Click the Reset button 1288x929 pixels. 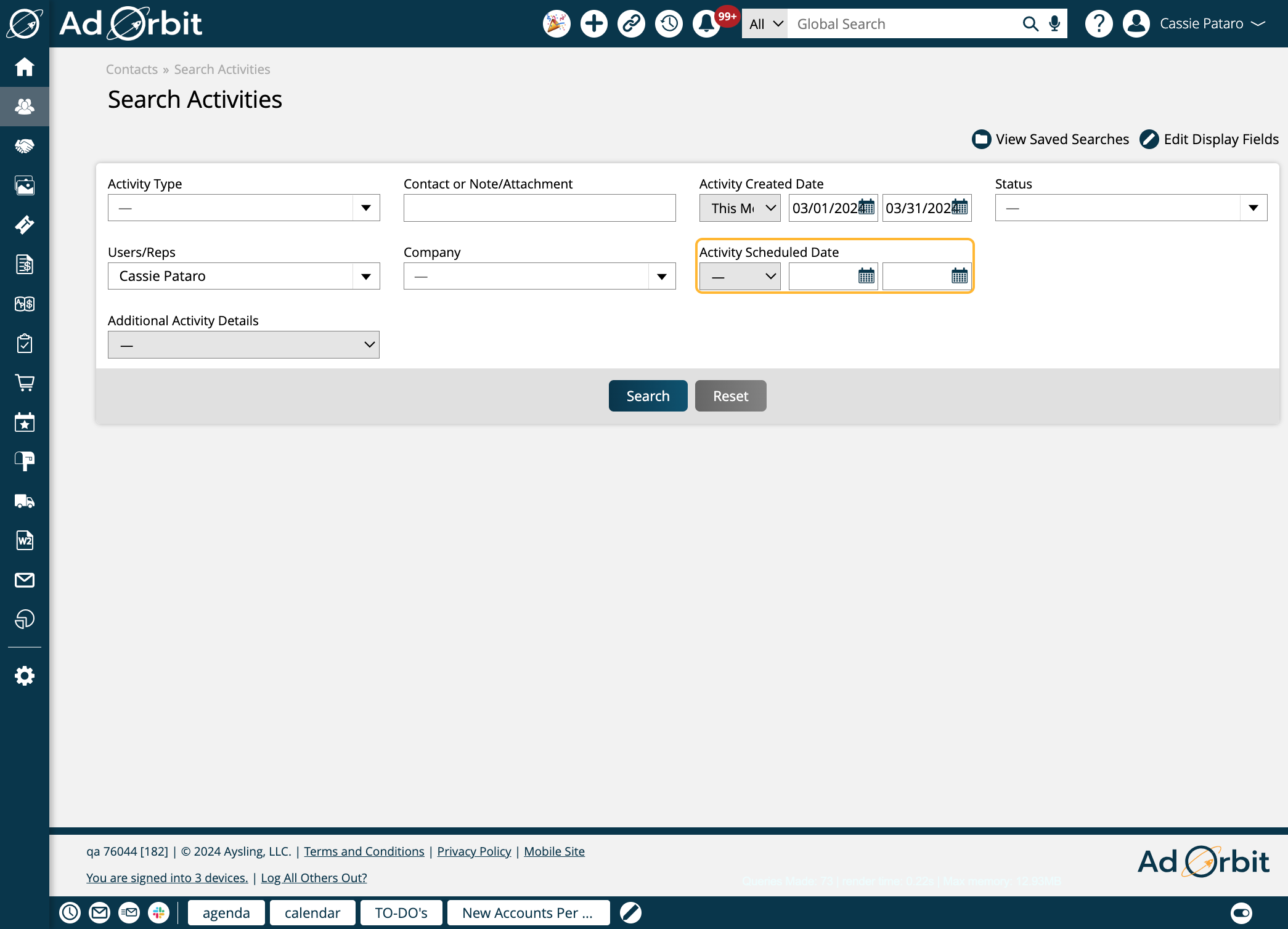(731, 395)
